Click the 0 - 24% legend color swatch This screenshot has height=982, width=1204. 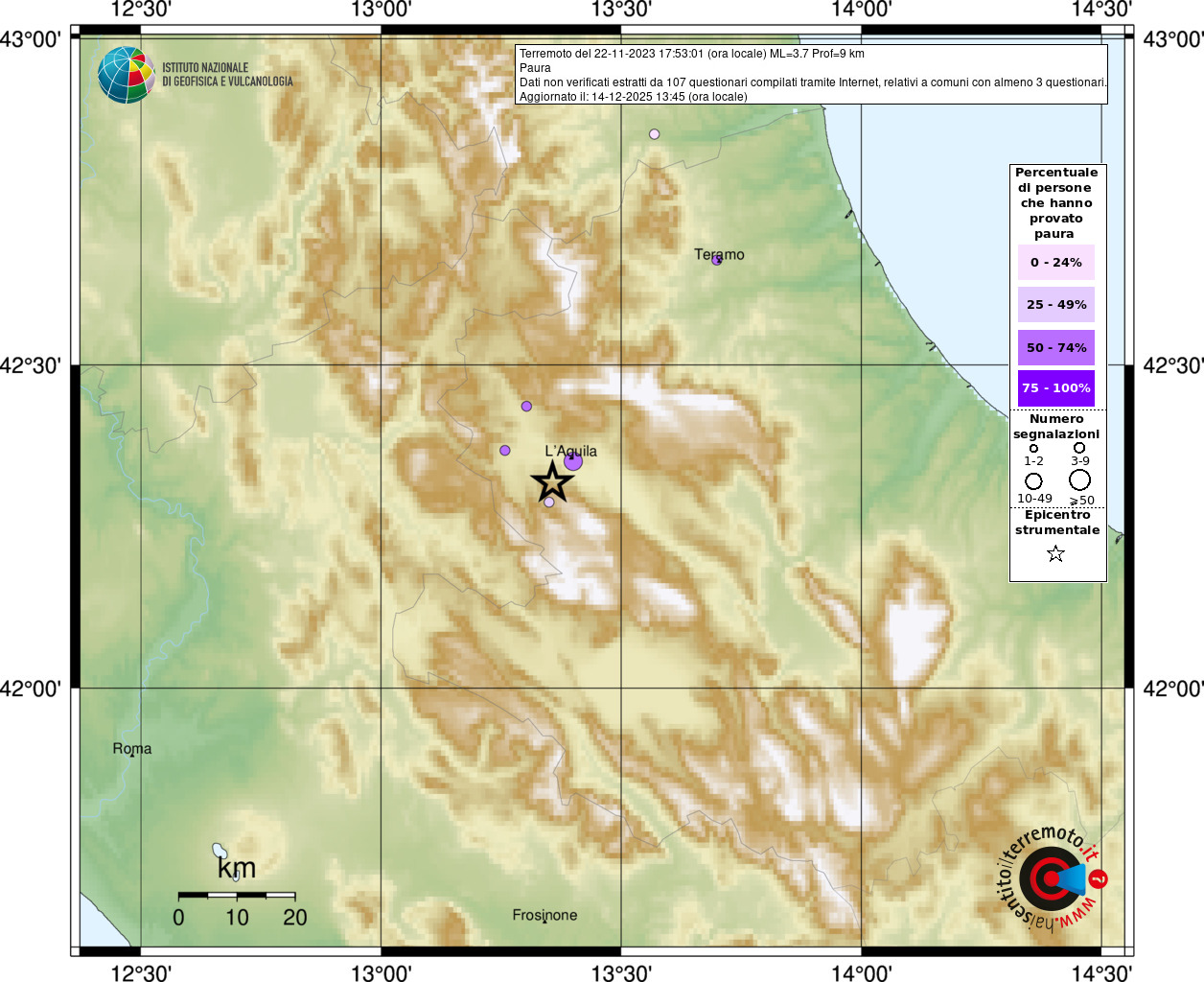[1056, 262]
